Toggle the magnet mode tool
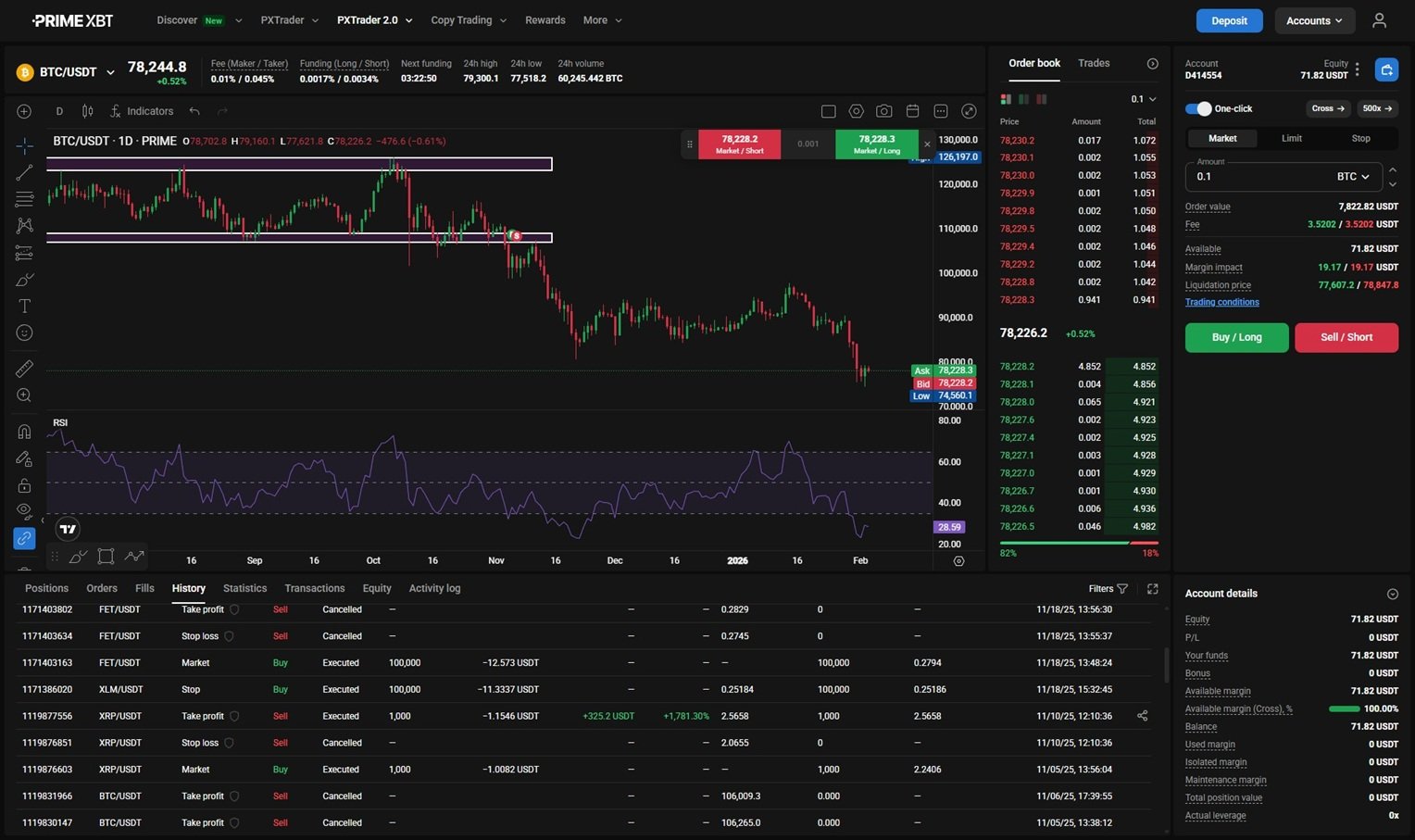1415x840 pixels. [24, 432]
